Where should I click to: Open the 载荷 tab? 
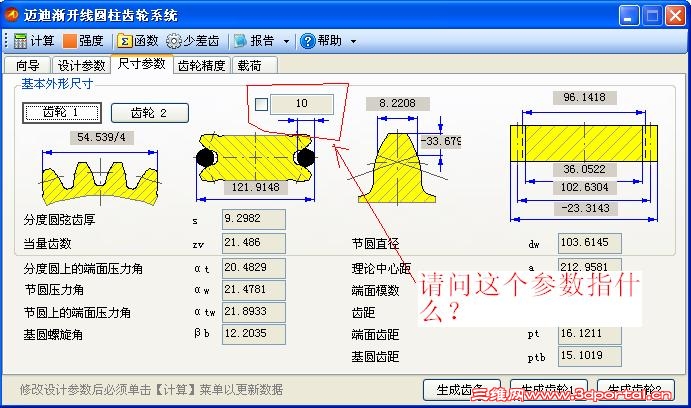click(x=254, y=65)
